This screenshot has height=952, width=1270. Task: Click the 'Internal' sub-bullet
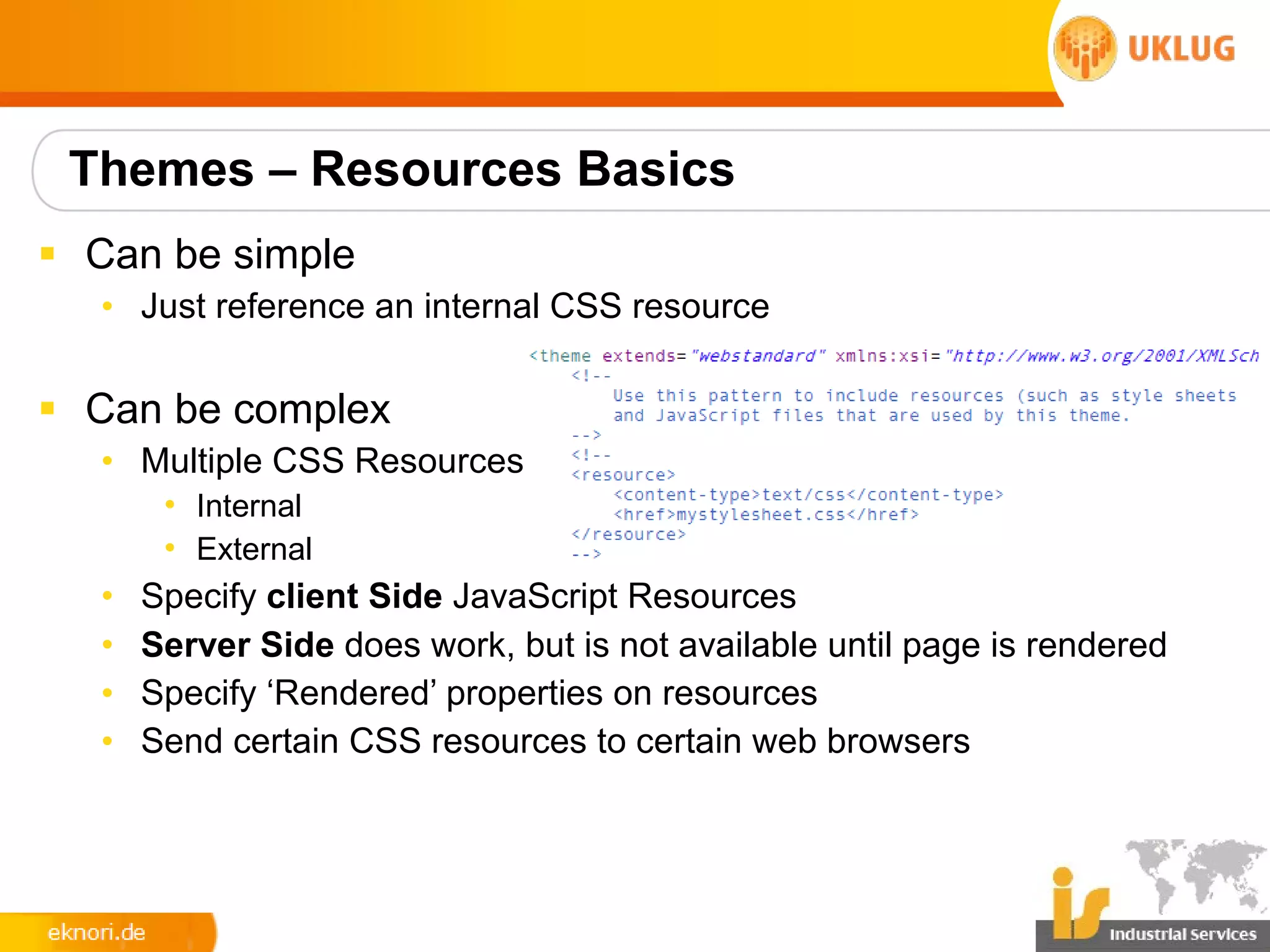[x=249, y=506]
